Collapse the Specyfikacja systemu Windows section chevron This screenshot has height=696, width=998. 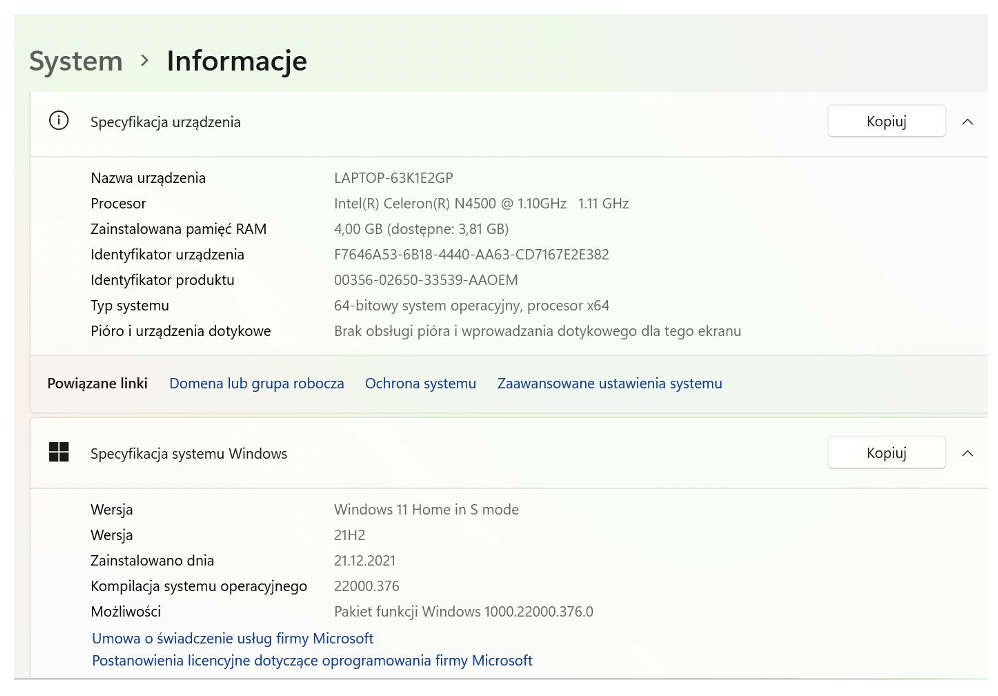[967, 453]
